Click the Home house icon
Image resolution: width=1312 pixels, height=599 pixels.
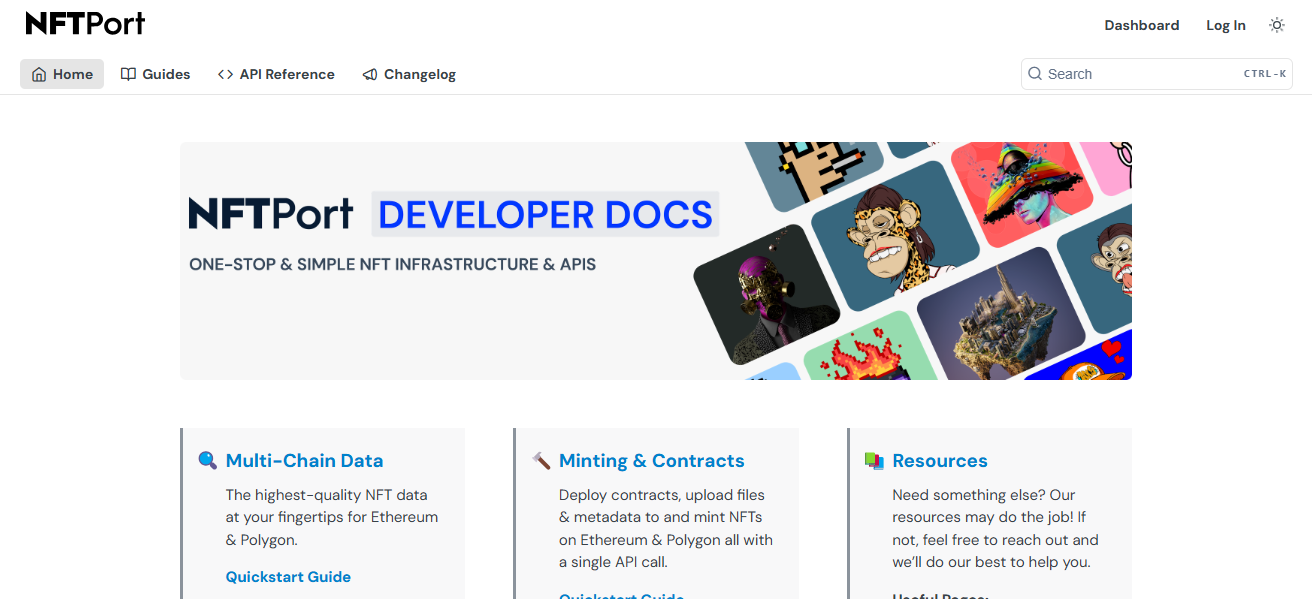tap(39, 74)
